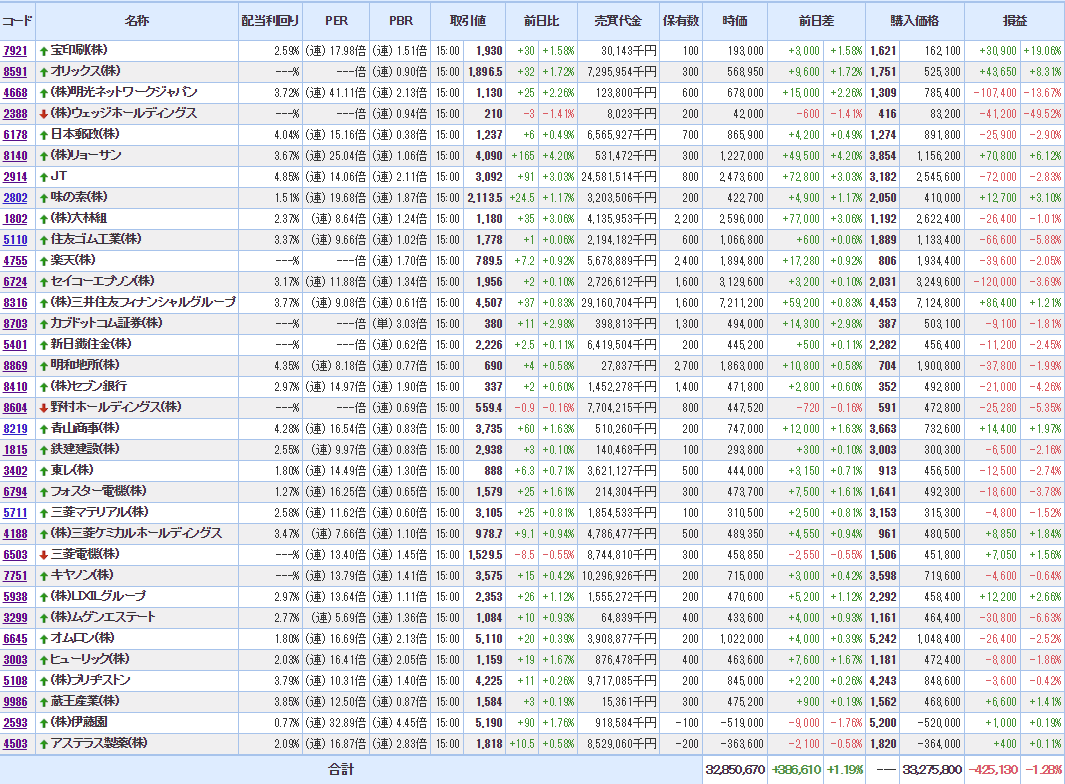Click the green up arrow beside 楽天
This screenshot has width=1065, height=784.
pos(43,260)
